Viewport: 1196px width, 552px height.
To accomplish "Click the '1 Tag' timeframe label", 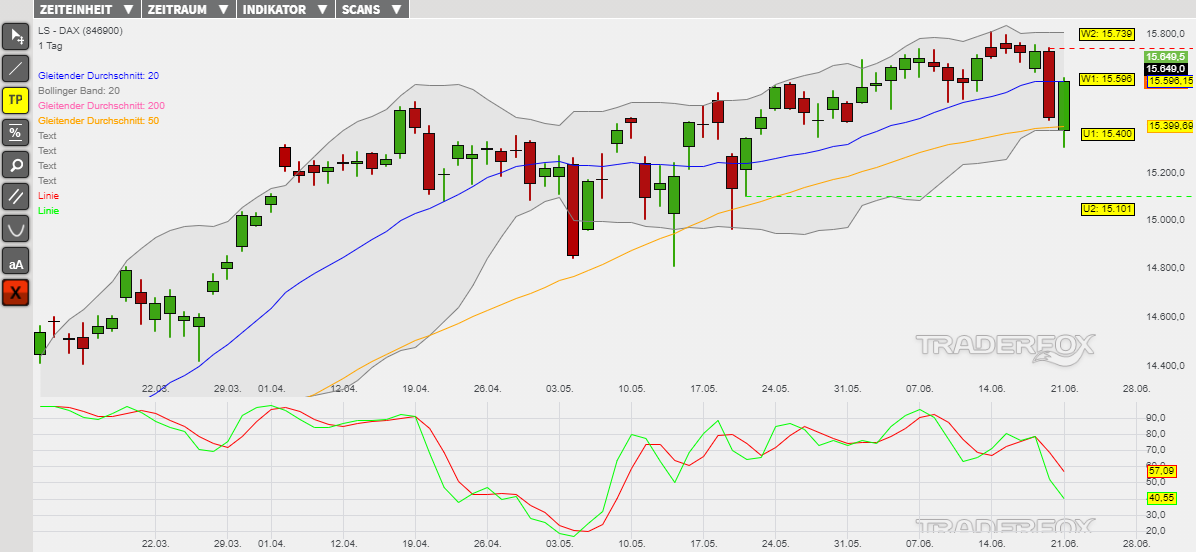I will tap(50, 46).
